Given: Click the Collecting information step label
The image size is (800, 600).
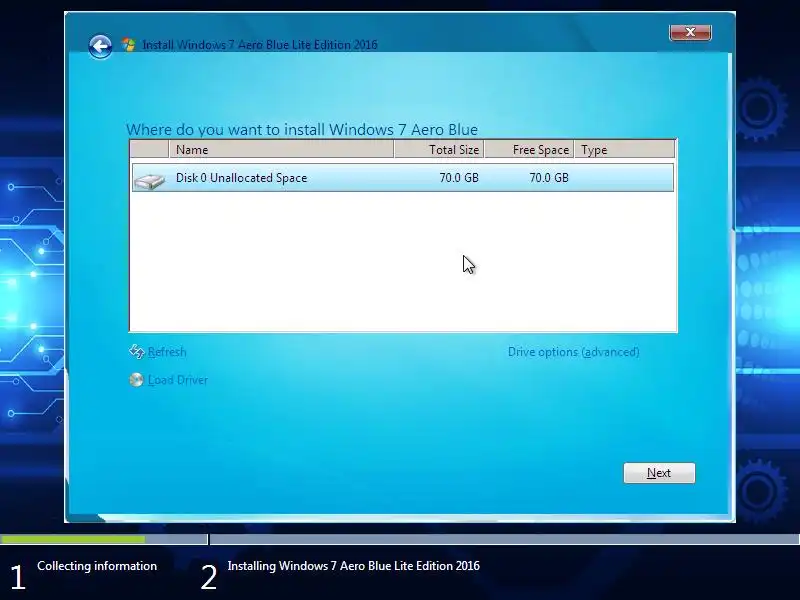Looking at the screenshot, I should (97, 566).
